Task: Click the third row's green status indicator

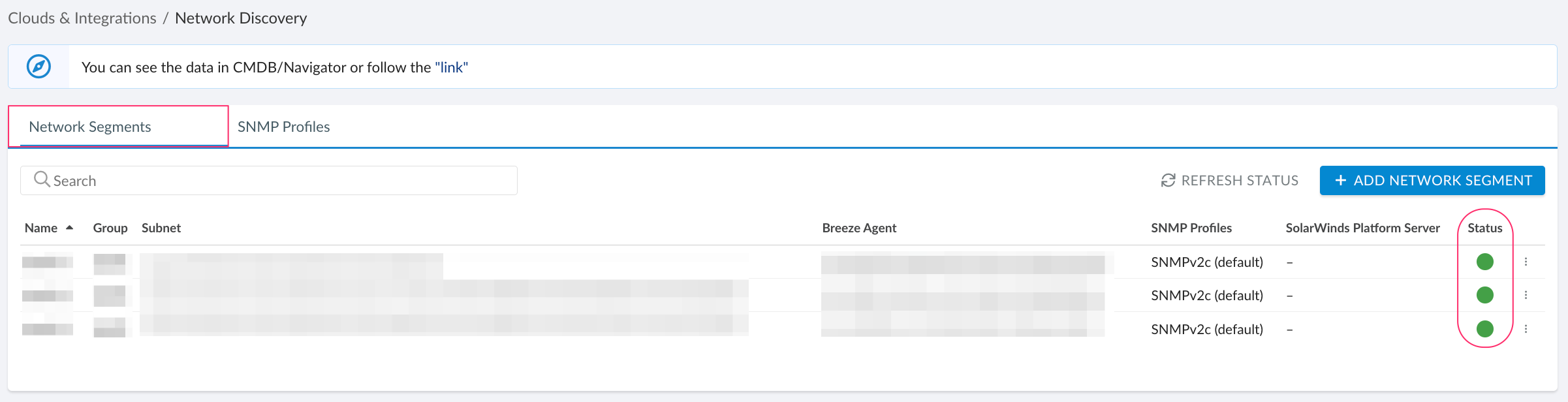Action: coord(1484,329)
